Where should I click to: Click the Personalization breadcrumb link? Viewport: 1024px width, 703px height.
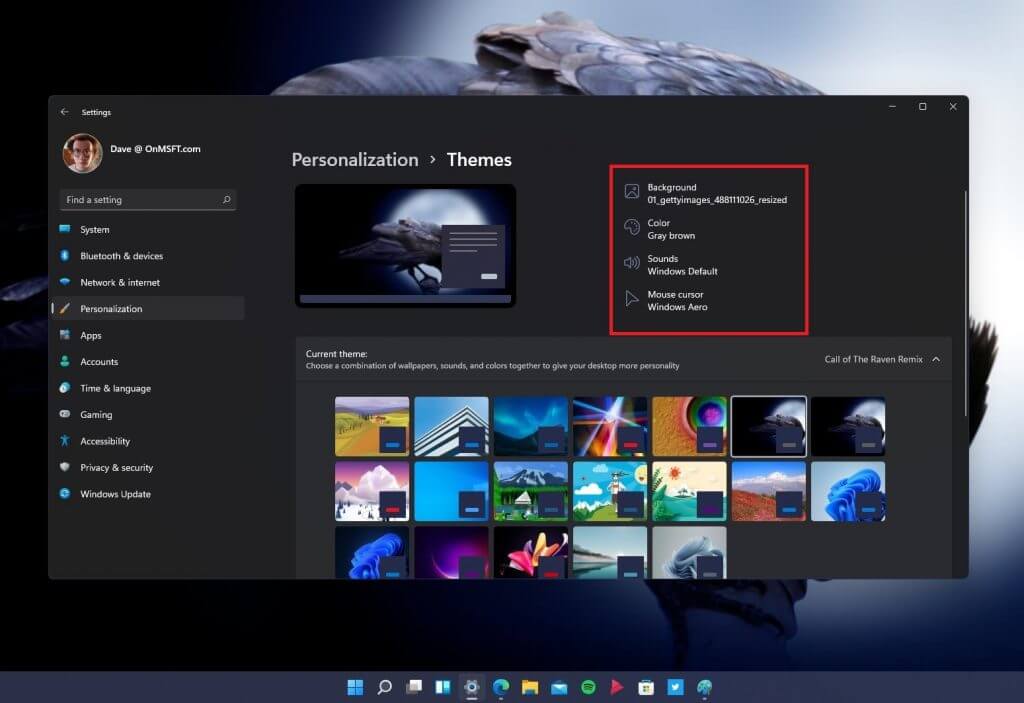pyautogui.click(x=354, y=159)
